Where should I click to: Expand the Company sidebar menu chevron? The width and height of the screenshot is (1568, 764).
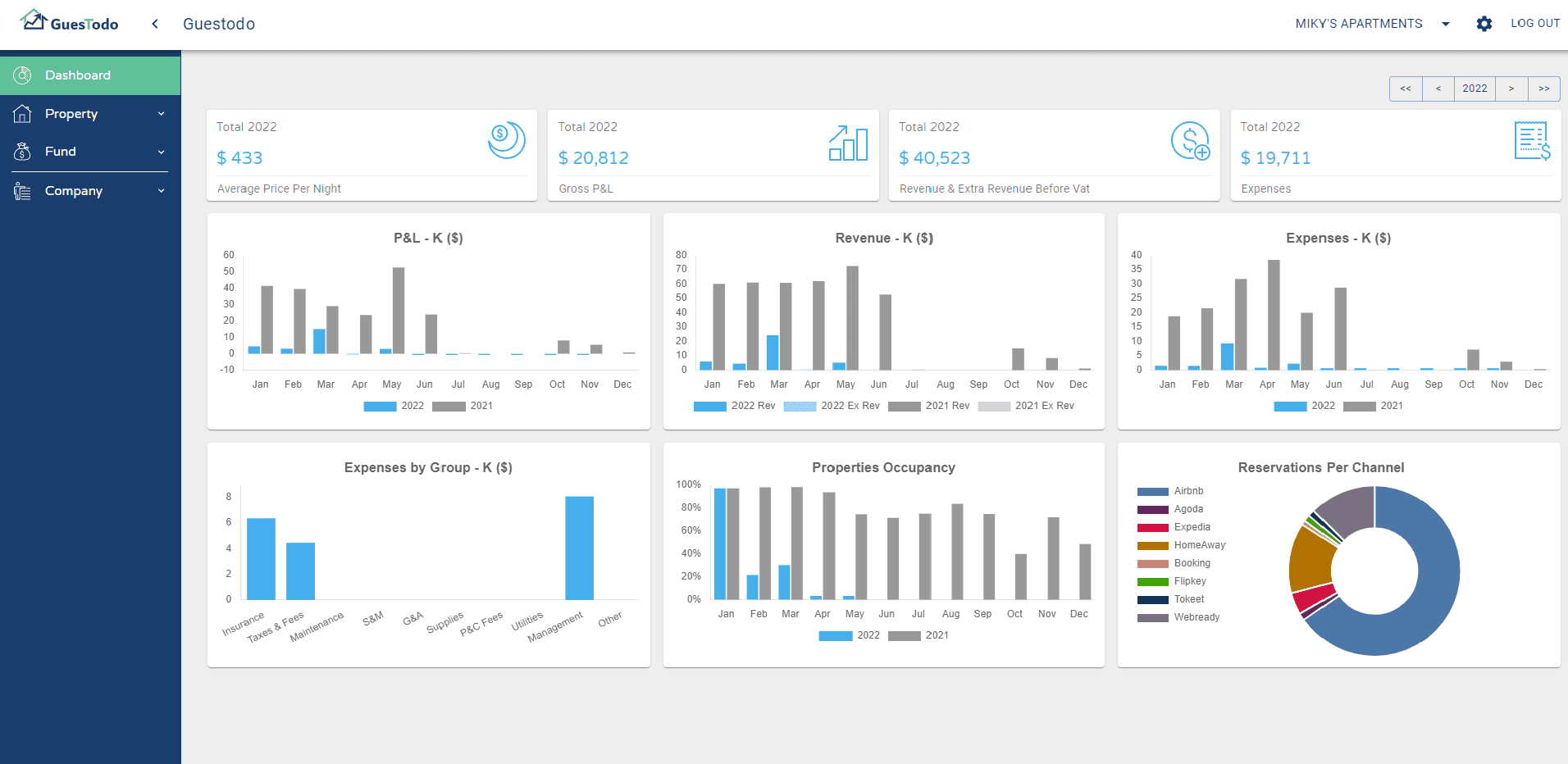[161, 191]
